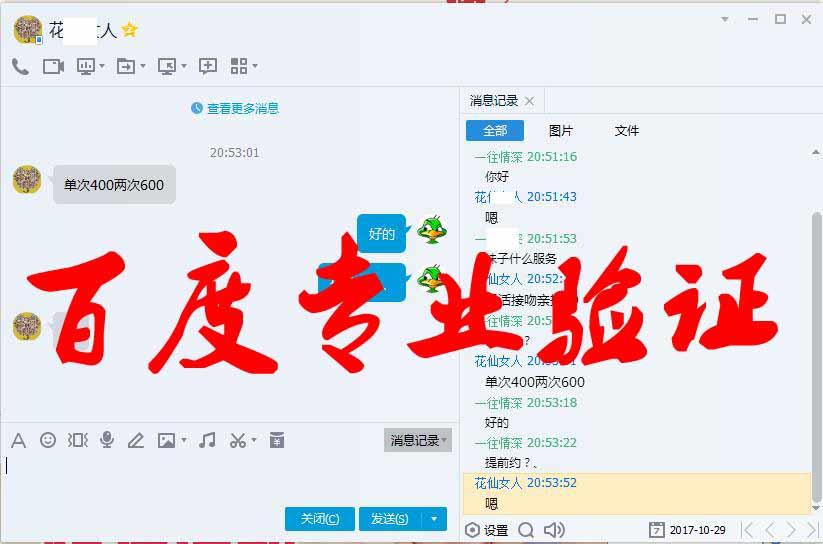Send a window shake using the vibrate icon
The height and width of the screenshot is (544, 823).
(77, 440)
